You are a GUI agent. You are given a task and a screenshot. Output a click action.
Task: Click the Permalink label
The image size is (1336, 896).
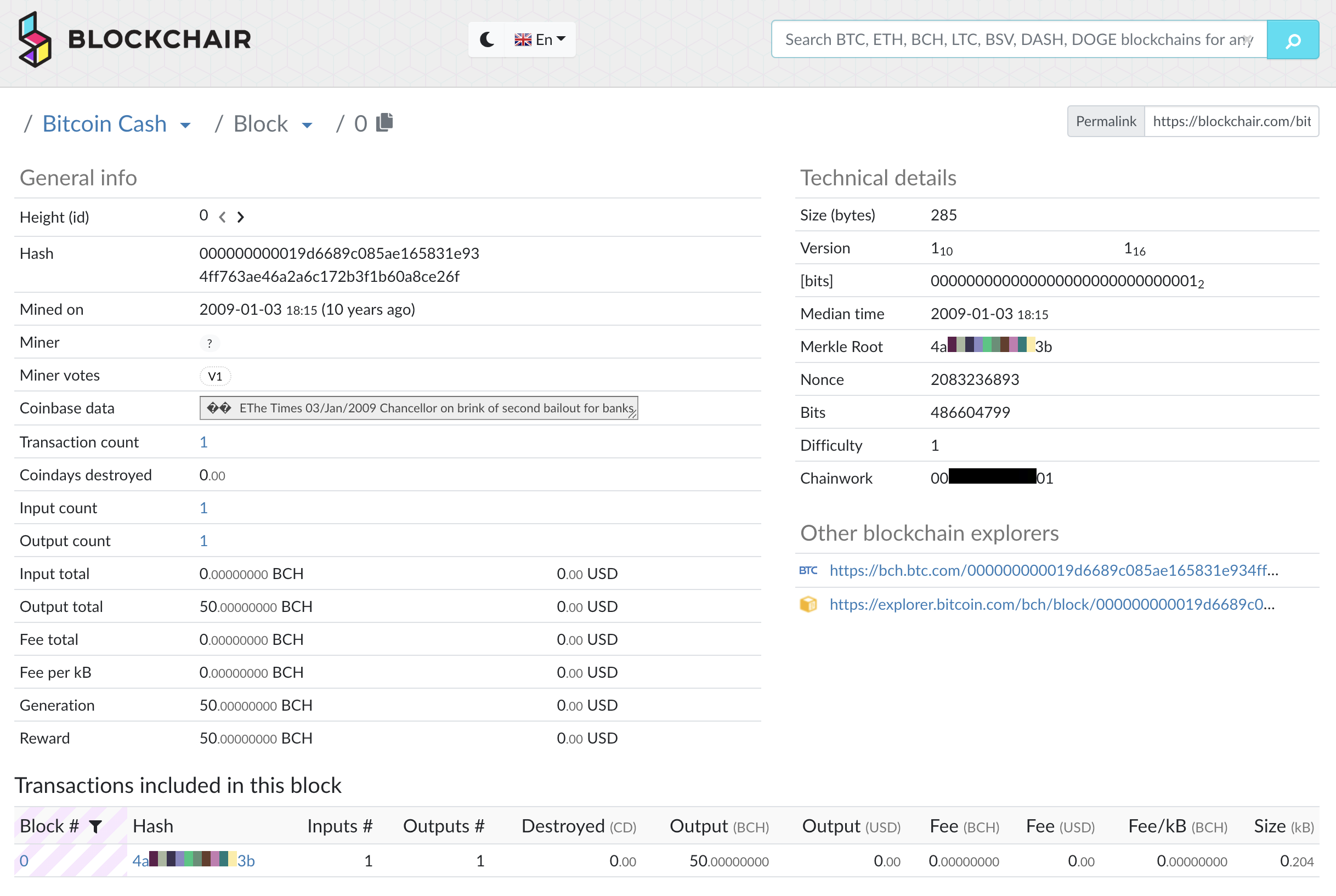pyautogui.click(x=1106, y=121)
